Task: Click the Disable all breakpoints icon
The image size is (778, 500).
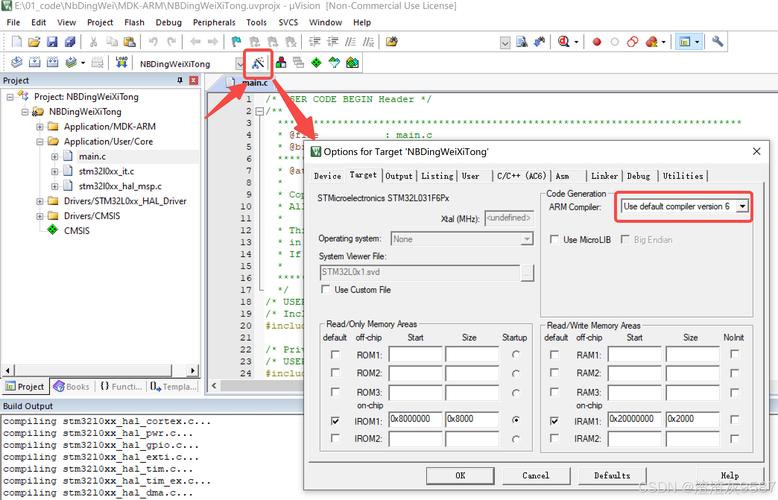Action: [633, 42]
